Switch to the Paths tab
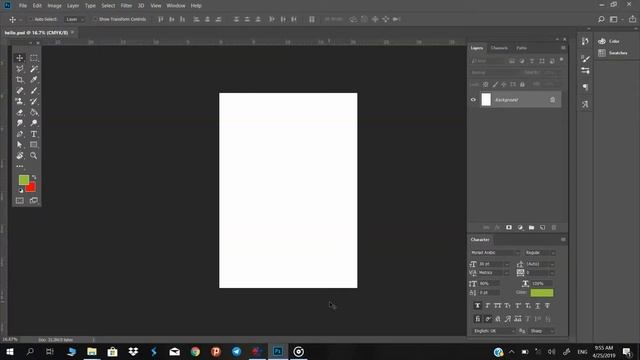Screen dimensions: 640x360 pos(522,48)
